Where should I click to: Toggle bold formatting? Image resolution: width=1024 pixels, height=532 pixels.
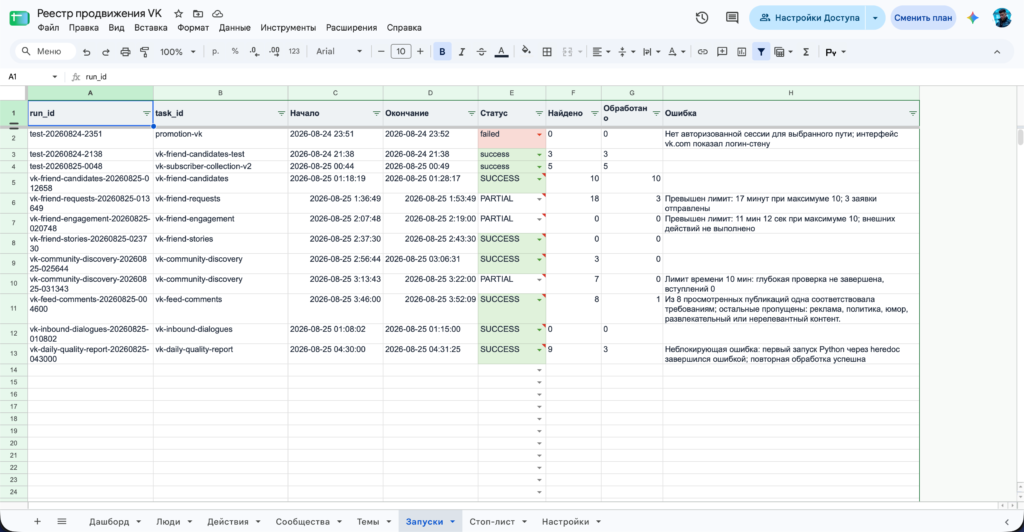pyautogui.click(x=442, y=52)
